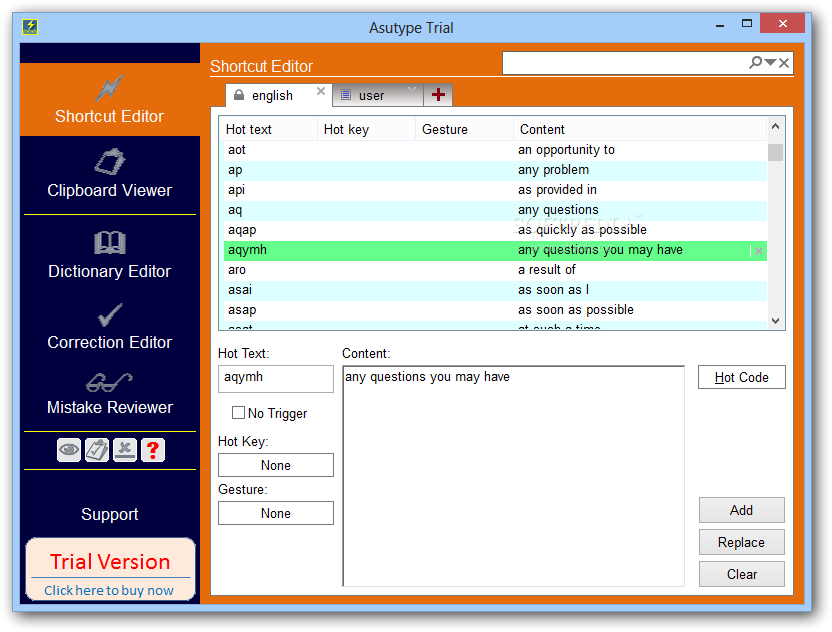Click the X underline icon button

coord(125,450)
